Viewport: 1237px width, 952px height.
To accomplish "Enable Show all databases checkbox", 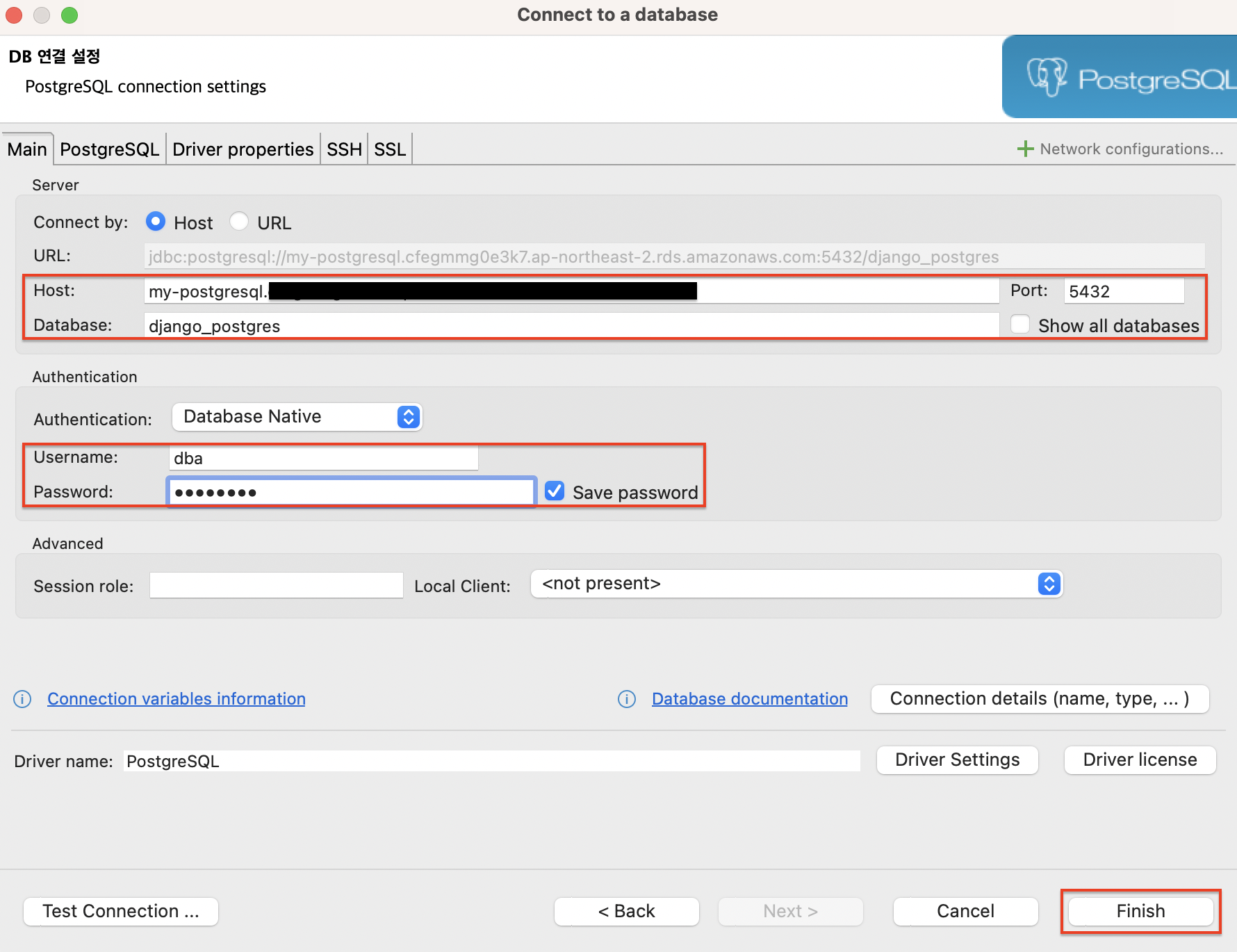I will pyautogui.click(x=1020, y=325).
